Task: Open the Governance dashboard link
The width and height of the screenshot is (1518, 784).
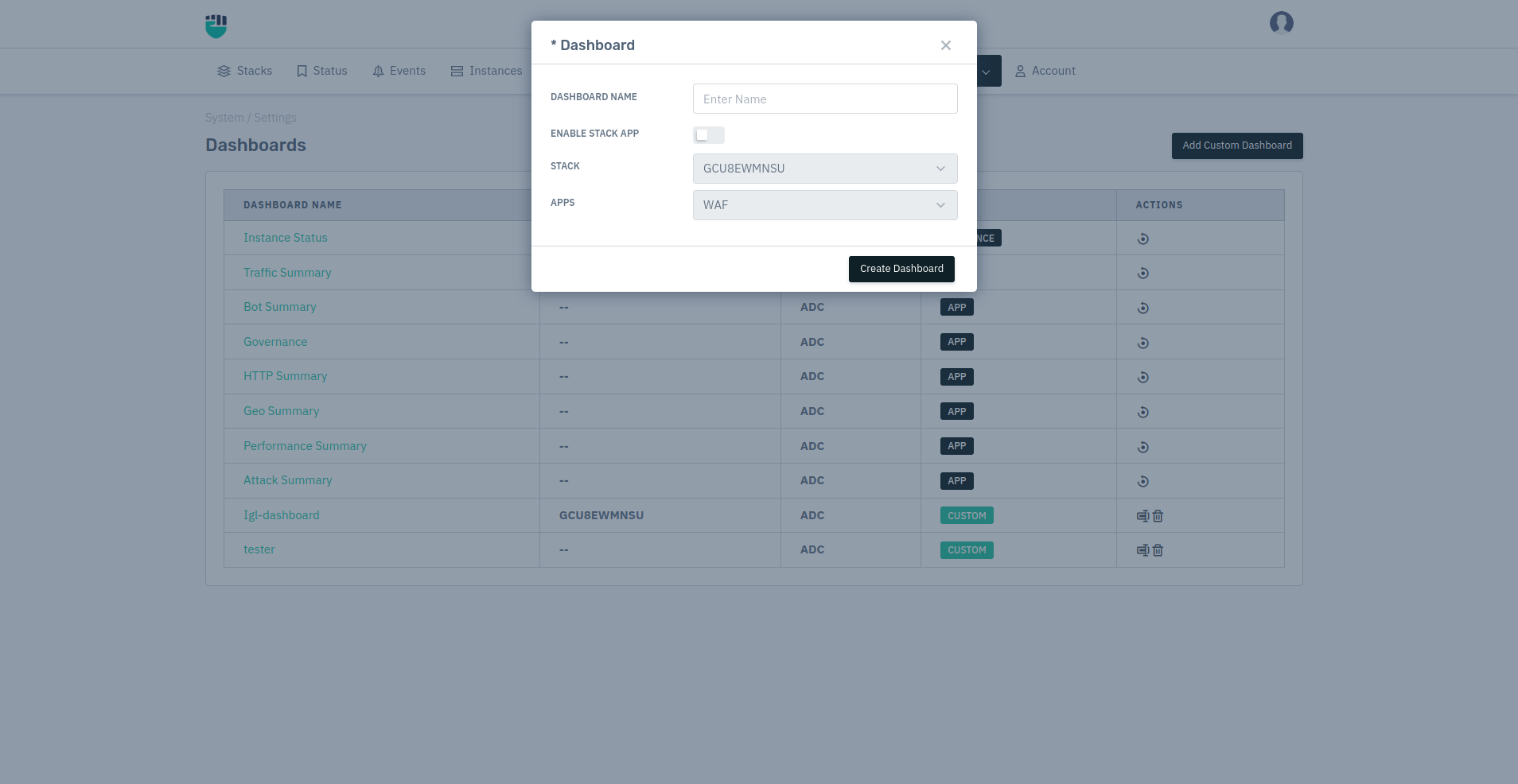Action: pos(275,342)
